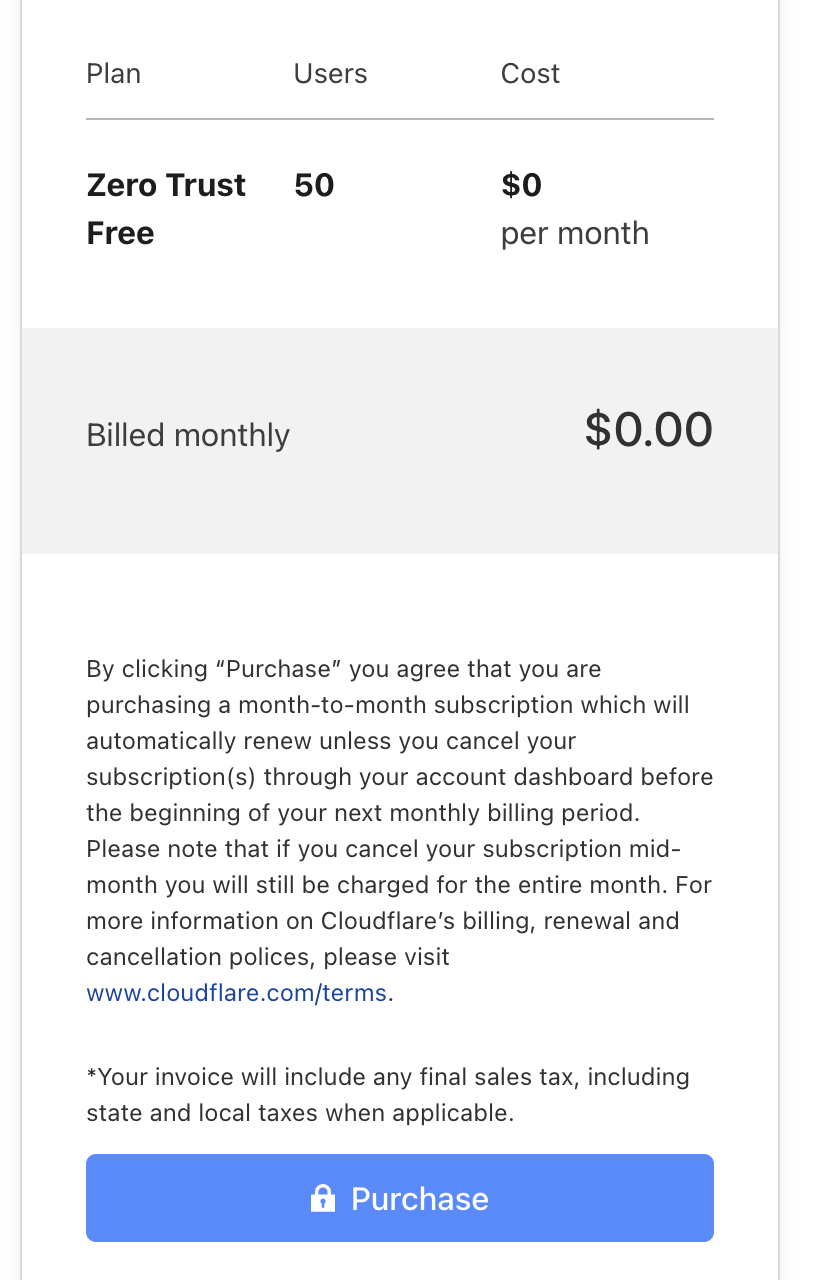
Task: Click the 'charged for the entire month' text
Action: pyautogui.click(x=498, y=885)
